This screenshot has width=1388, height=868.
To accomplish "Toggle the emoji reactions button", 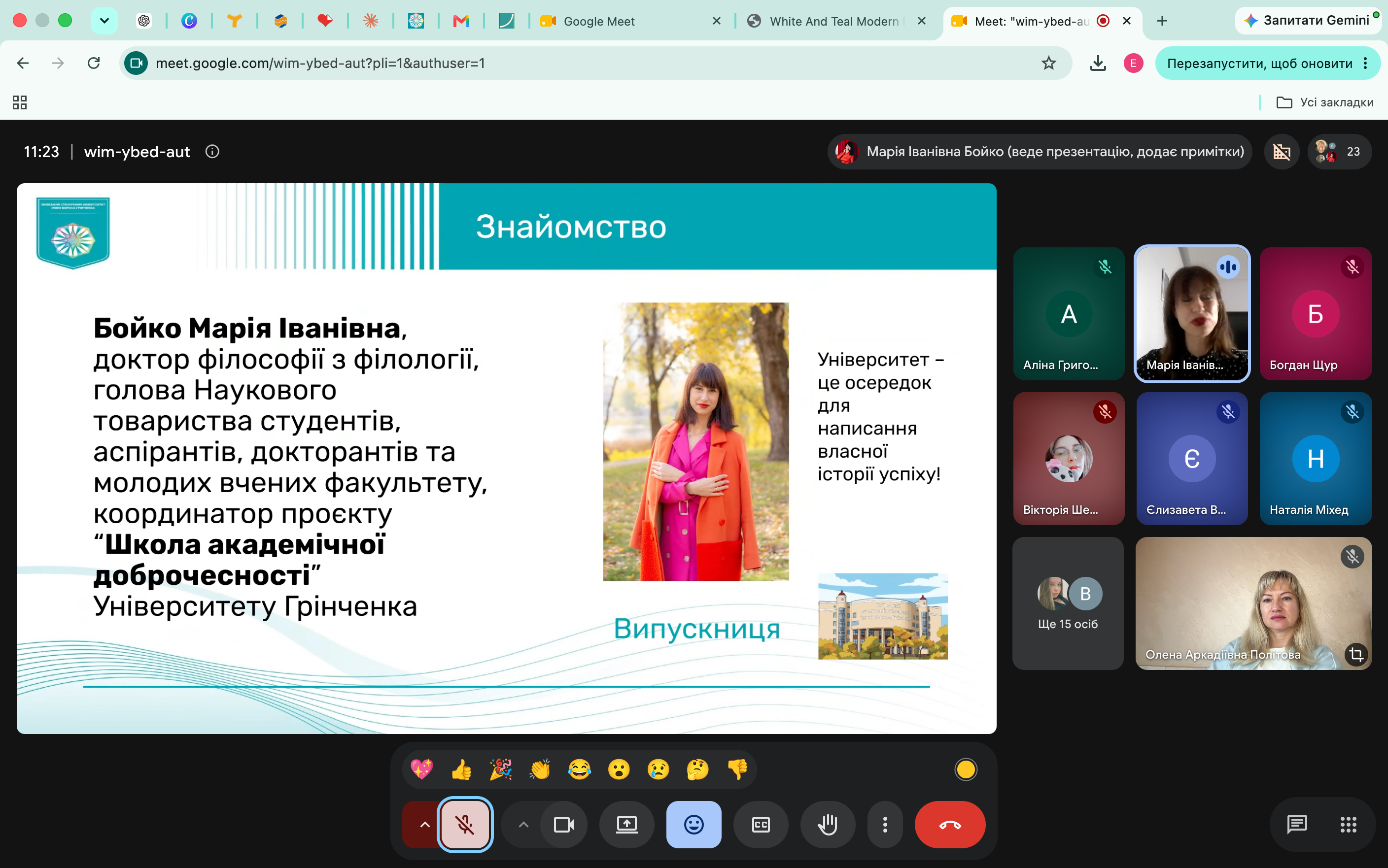I will pyautogui.click(x=694, y=824).
